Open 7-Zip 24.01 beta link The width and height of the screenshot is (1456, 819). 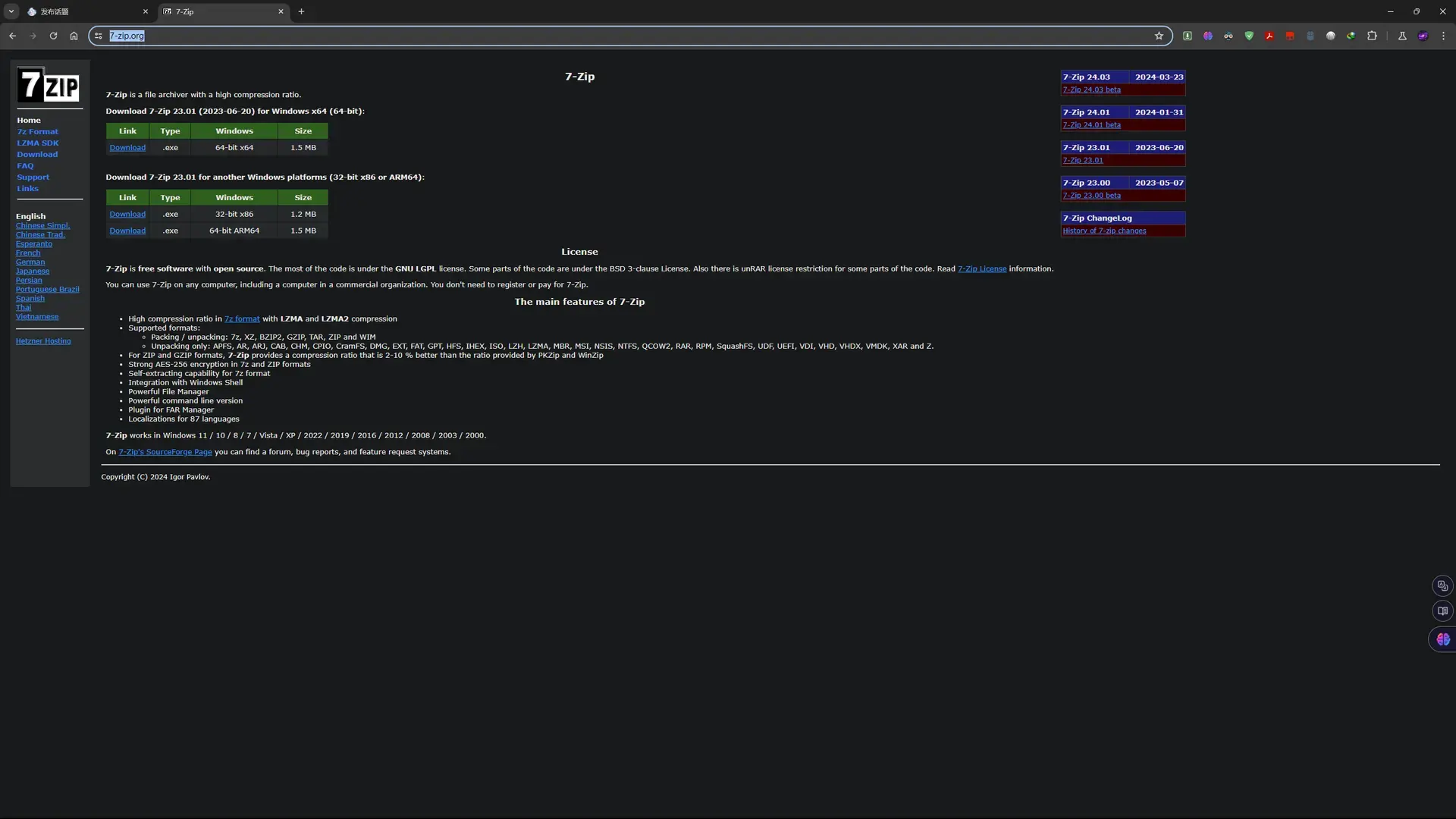click(x=1091, y=125)
